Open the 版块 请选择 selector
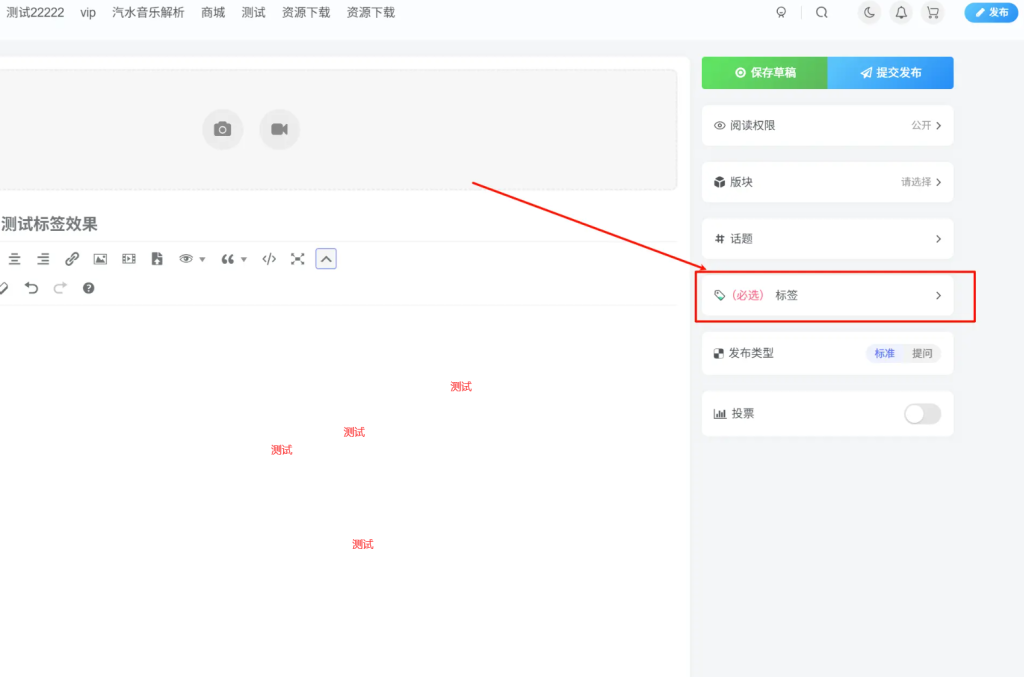This screenshot has width=1024, height=677. click(827, 182)
